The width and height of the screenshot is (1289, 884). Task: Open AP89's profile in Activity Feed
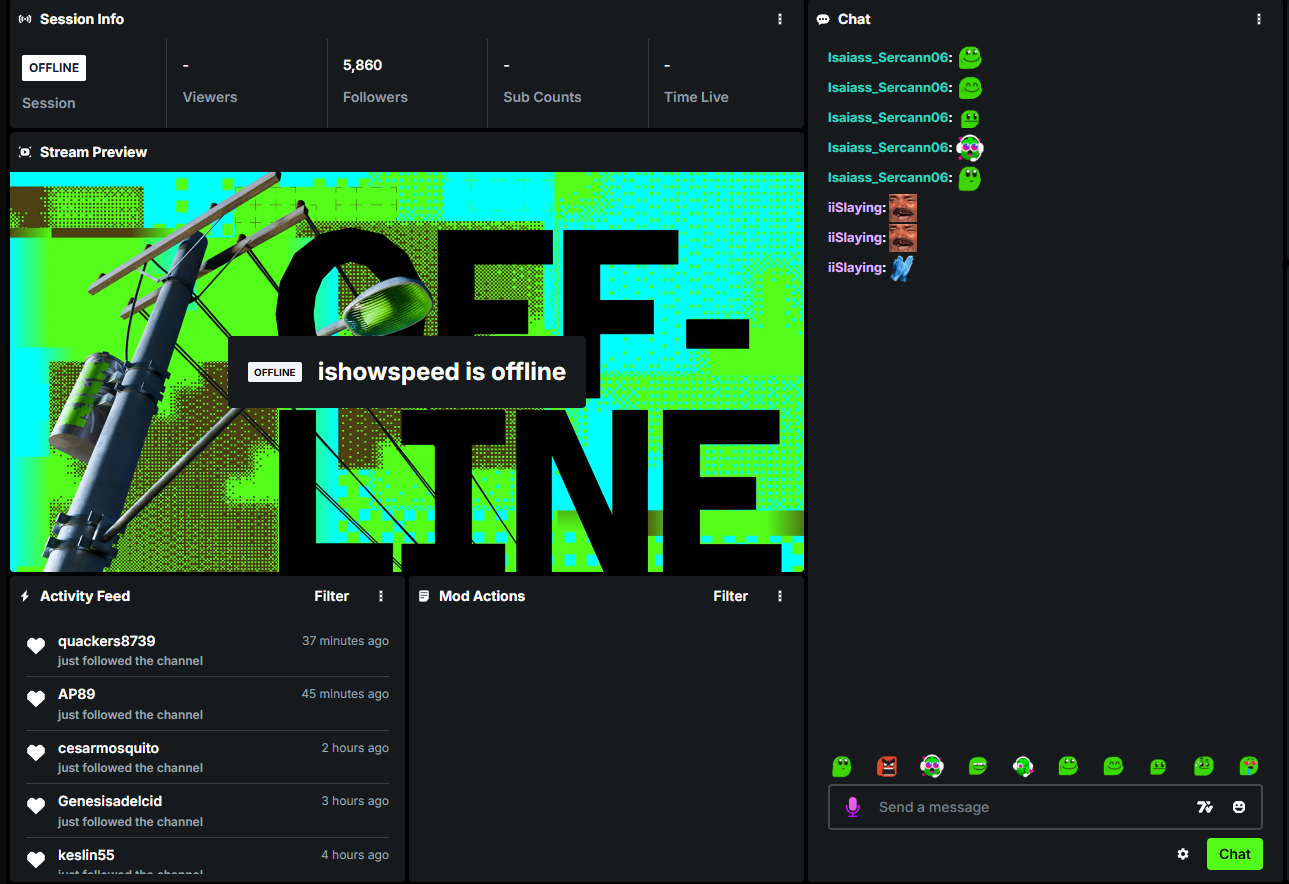coord(77,694)
